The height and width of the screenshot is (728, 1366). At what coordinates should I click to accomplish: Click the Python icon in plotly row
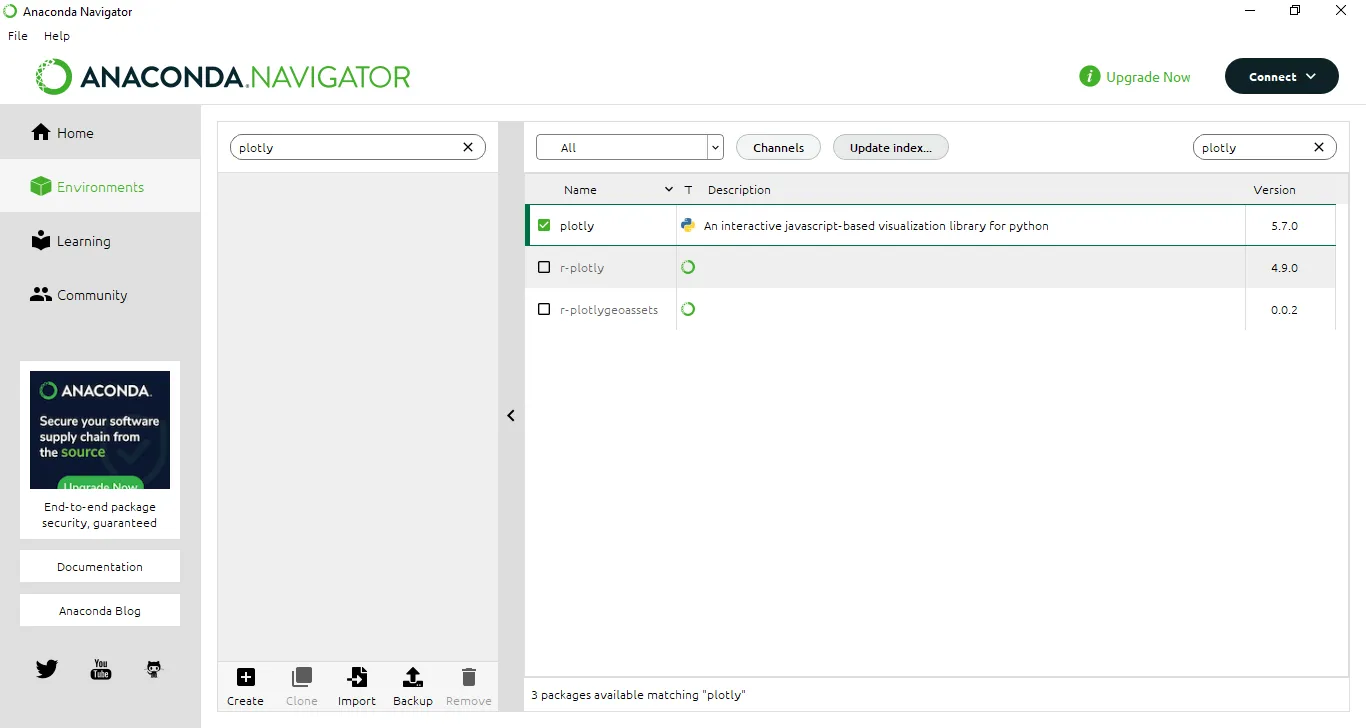(688, 225)
